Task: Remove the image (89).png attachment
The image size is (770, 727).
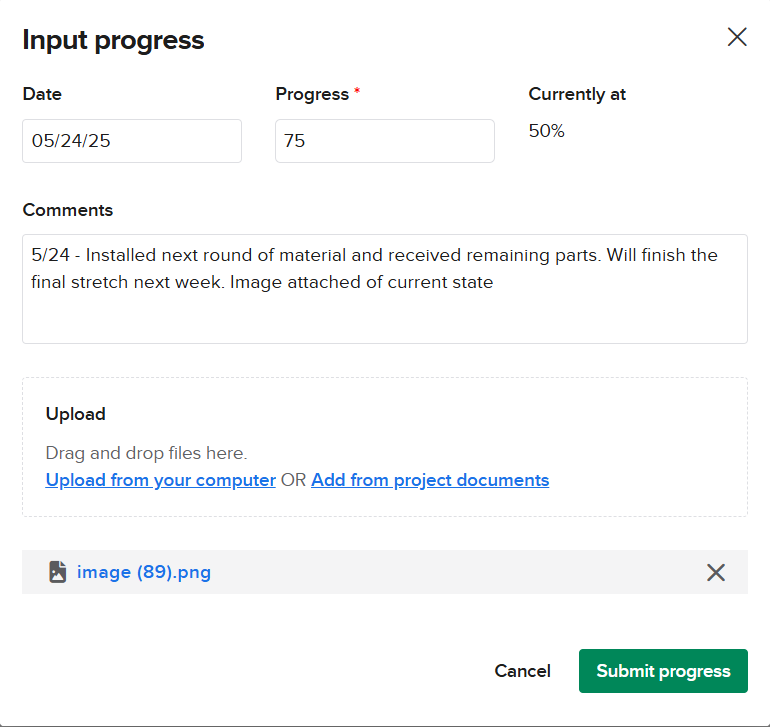Action: pos(716,572)
